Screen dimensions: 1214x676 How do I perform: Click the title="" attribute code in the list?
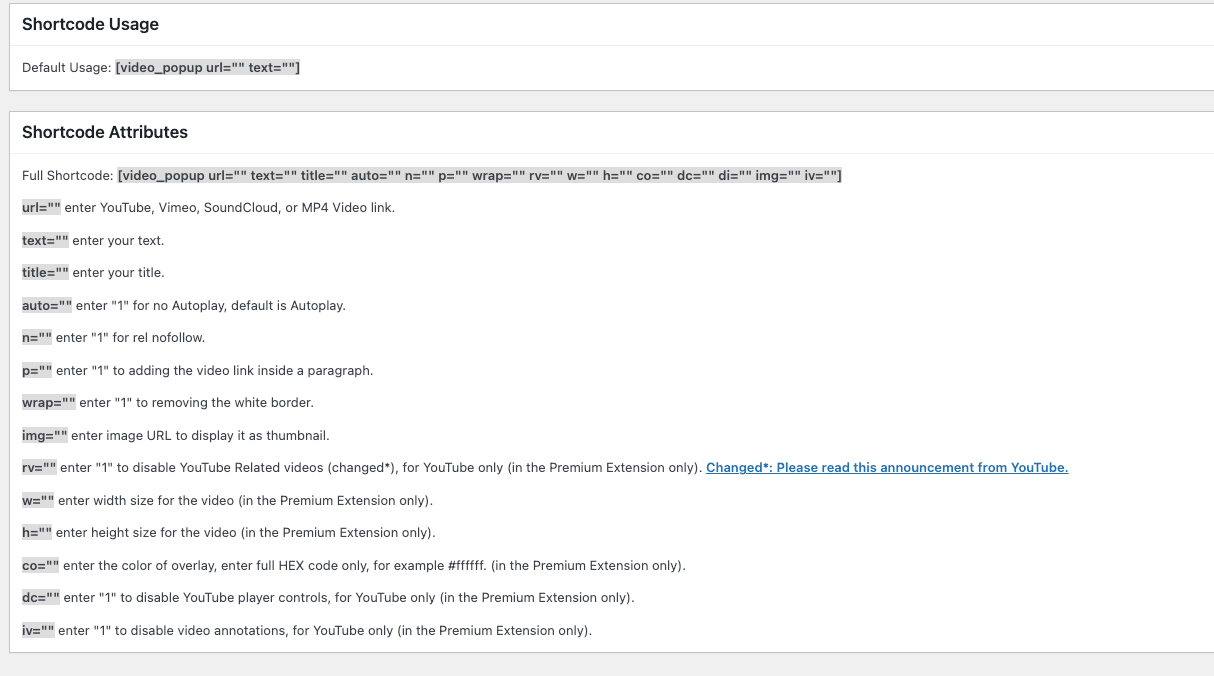(x=45, y=272)
